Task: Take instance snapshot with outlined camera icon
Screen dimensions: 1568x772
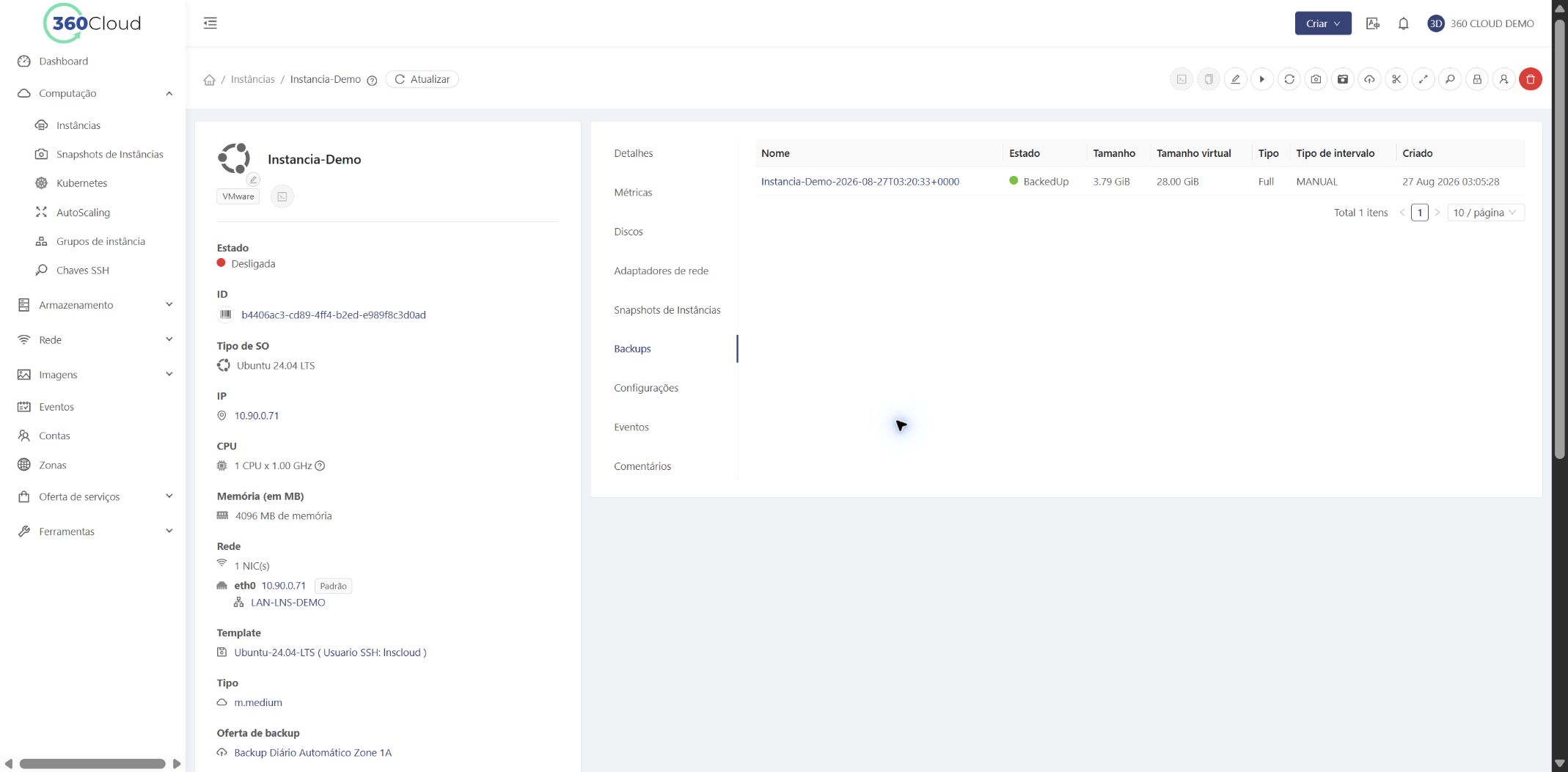Action: (x=1316, y=79)
